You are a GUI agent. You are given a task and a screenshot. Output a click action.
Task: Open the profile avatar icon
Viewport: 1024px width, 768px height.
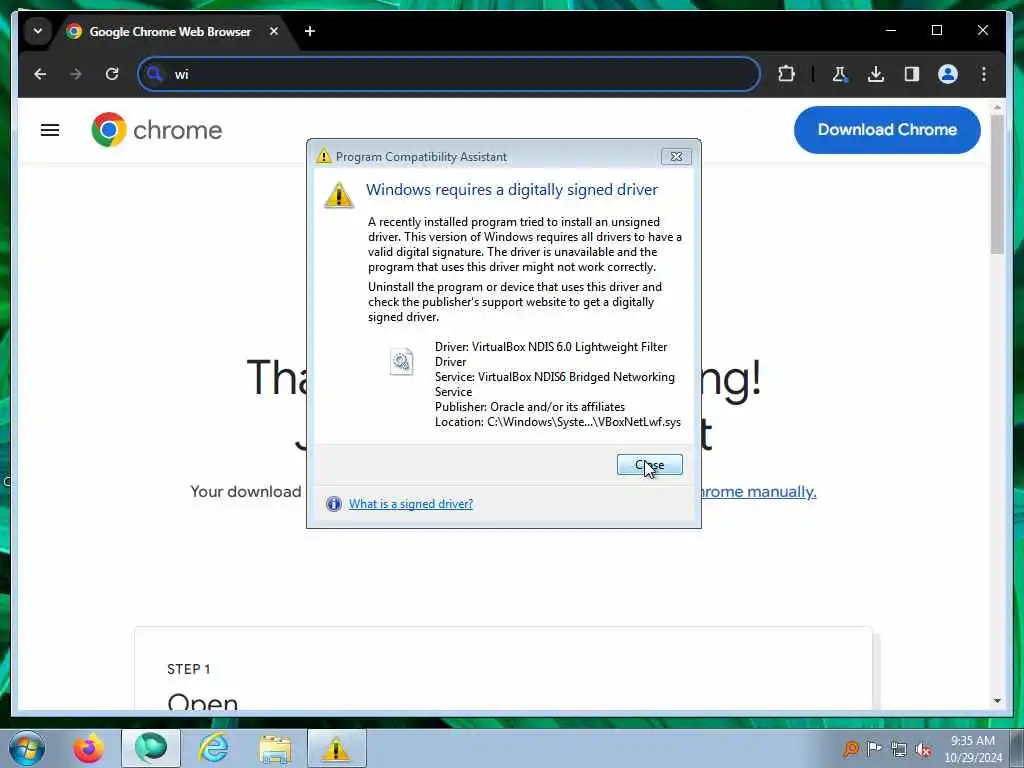click(948, 74)
